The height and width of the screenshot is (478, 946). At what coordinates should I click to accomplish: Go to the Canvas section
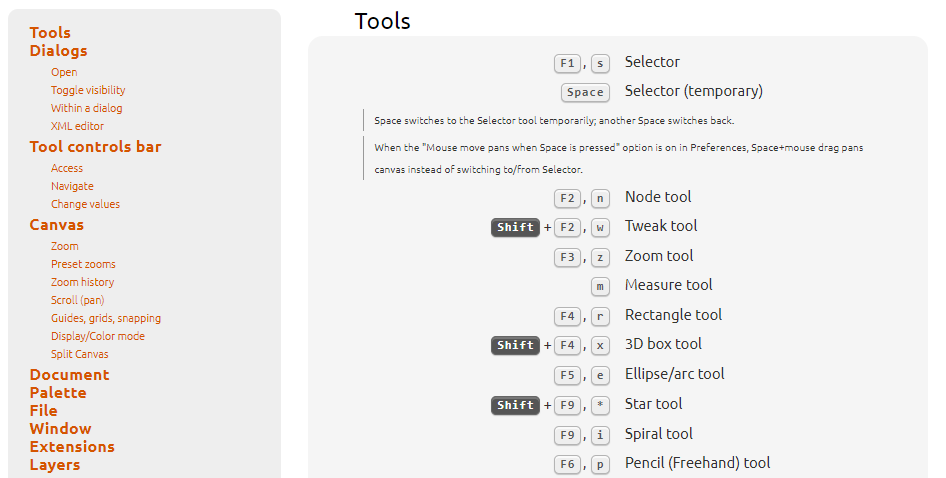point(57,225)
